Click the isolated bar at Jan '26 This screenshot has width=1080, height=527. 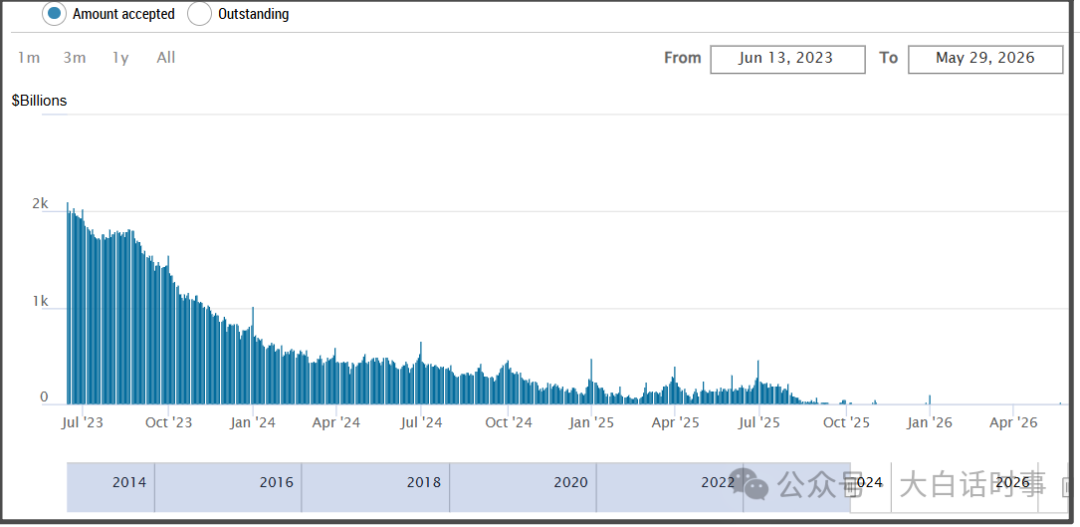(930, 400)
